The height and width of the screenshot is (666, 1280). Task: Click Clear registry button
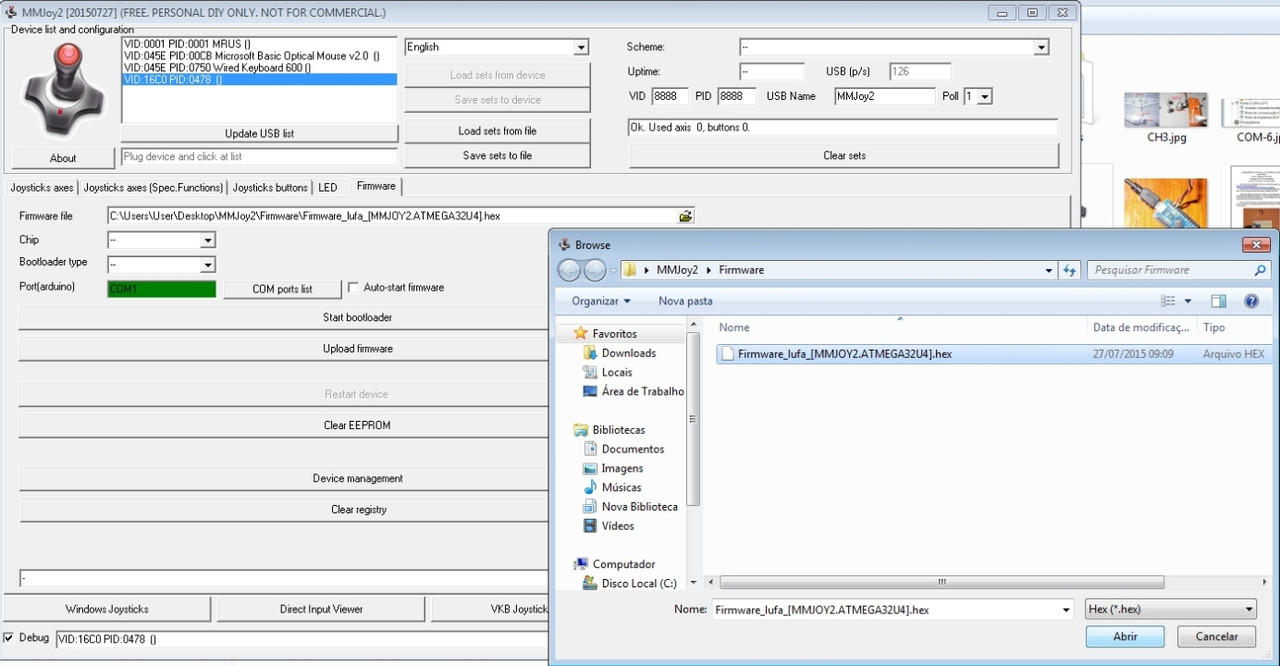tap(357, 510)
